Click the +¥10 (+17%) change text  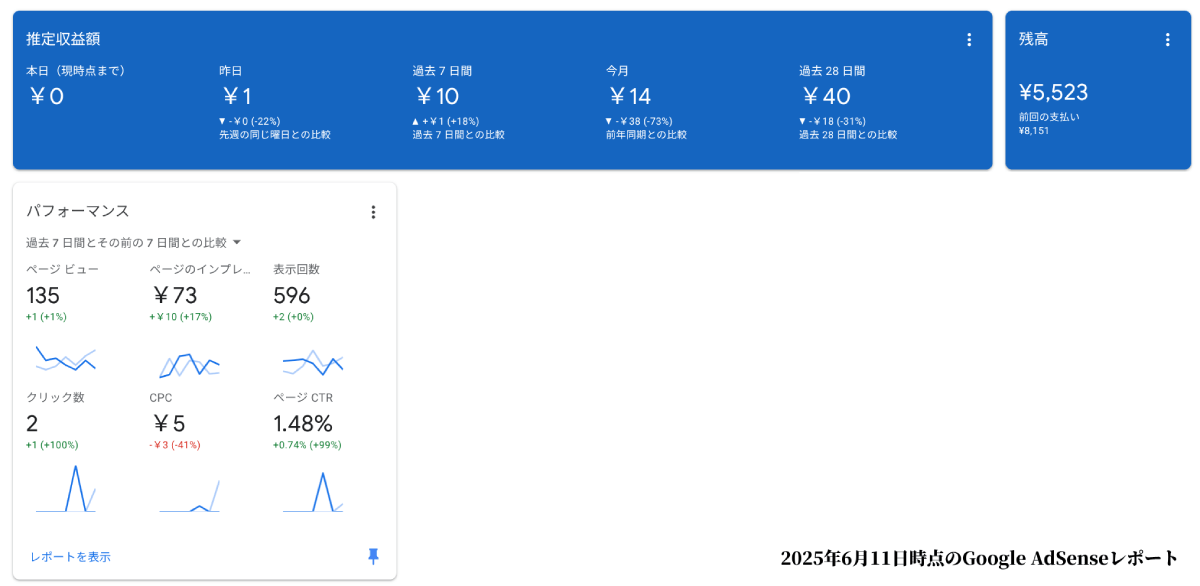181,317
